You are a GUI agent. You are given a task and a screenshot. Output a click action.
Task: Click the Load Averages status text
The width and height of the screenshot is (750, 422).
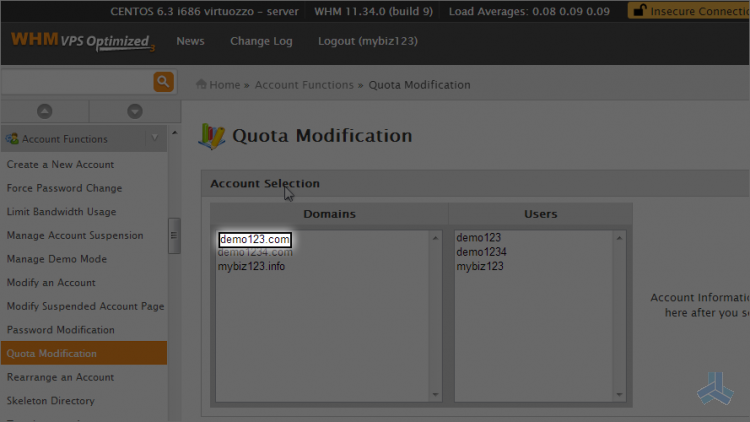coord(529,11)
